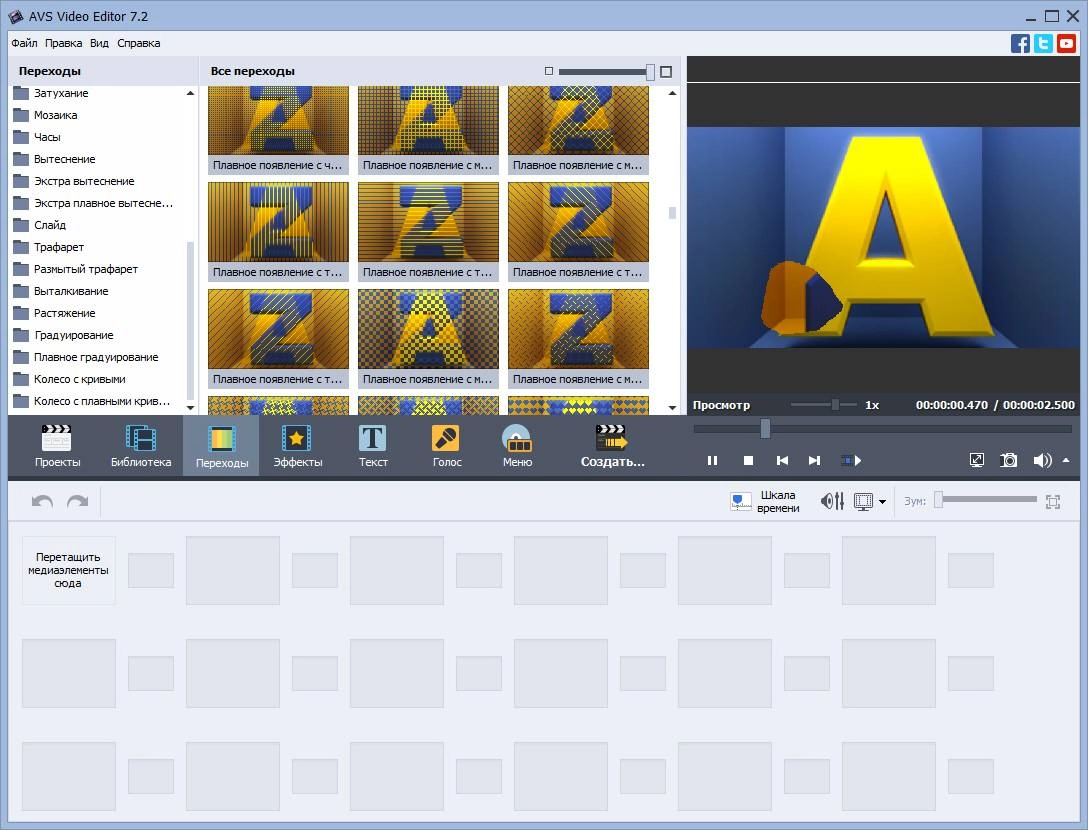
Task: Undo the last action
Action: pos(42,501)
